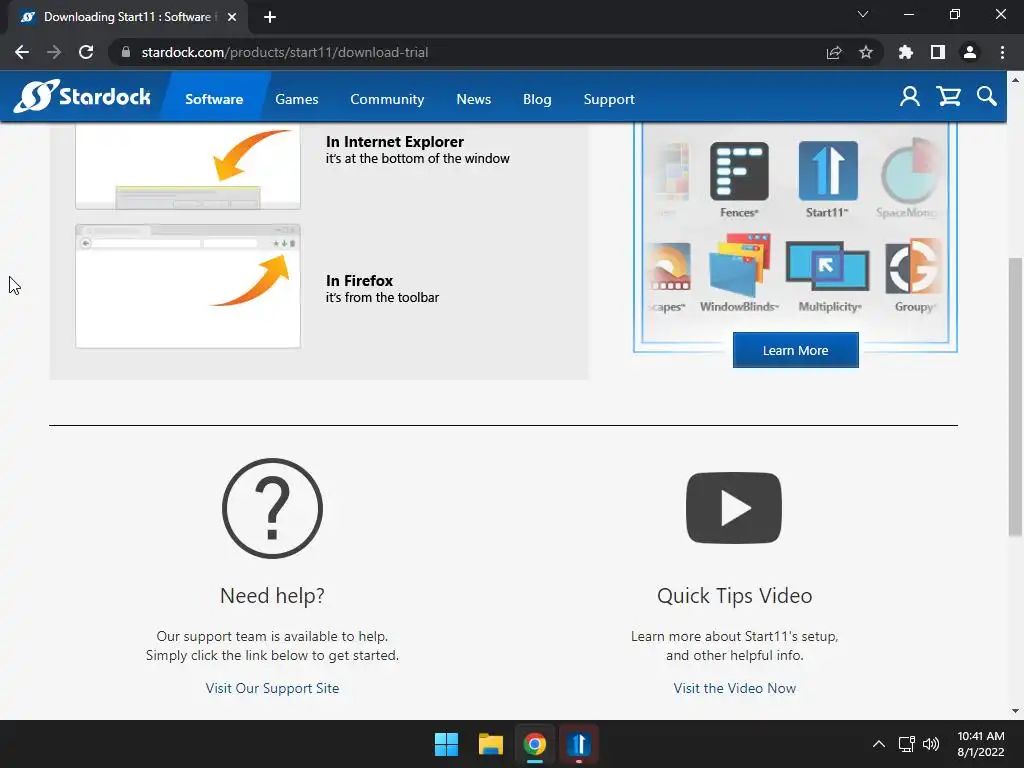Bookmark this page with the star

[866, 52]
